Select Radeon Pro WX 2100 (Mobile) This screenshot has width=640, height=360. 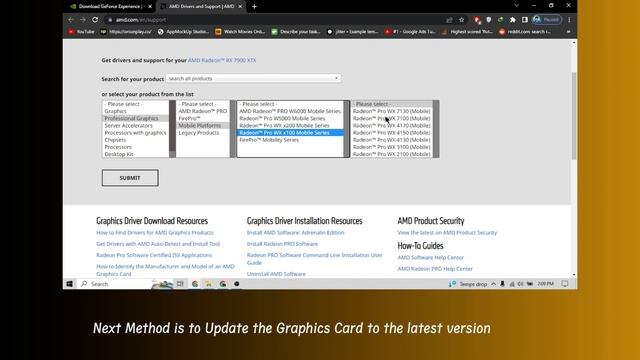click(391, 154)
